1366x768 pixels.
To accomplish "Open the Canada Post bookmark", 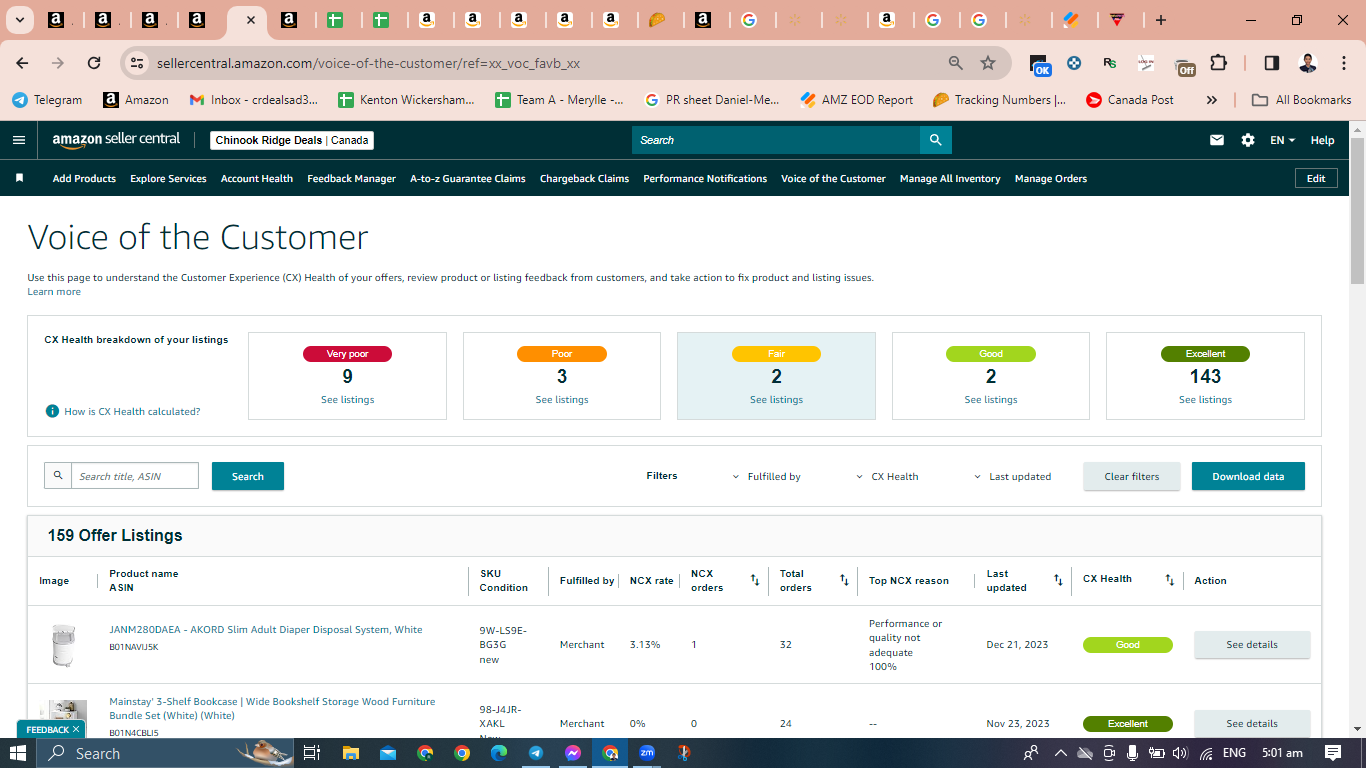I will [1129, 100].
